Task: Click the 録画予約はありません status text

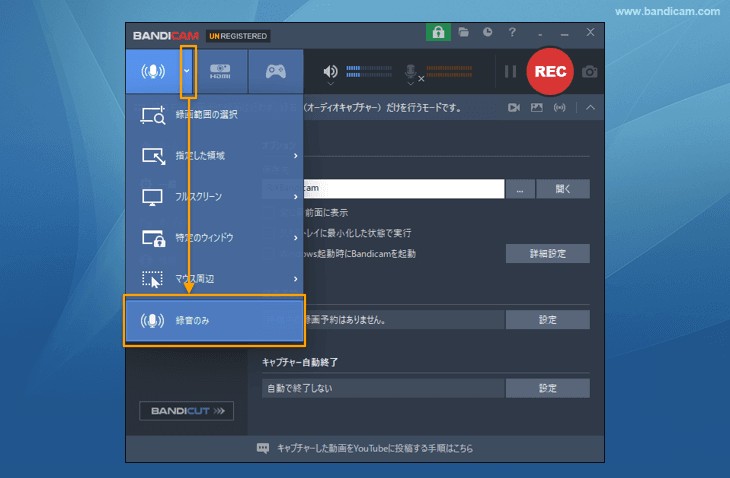Action: [x=345, y=320]
